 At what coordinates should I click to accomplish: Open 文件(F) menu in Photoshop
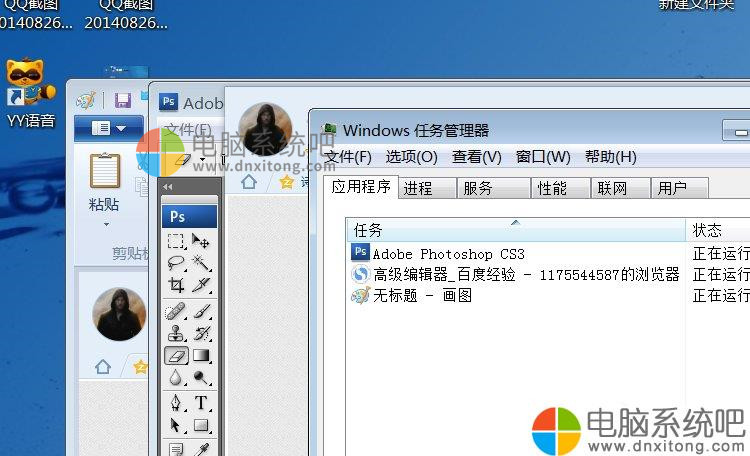tap(188, 130)
